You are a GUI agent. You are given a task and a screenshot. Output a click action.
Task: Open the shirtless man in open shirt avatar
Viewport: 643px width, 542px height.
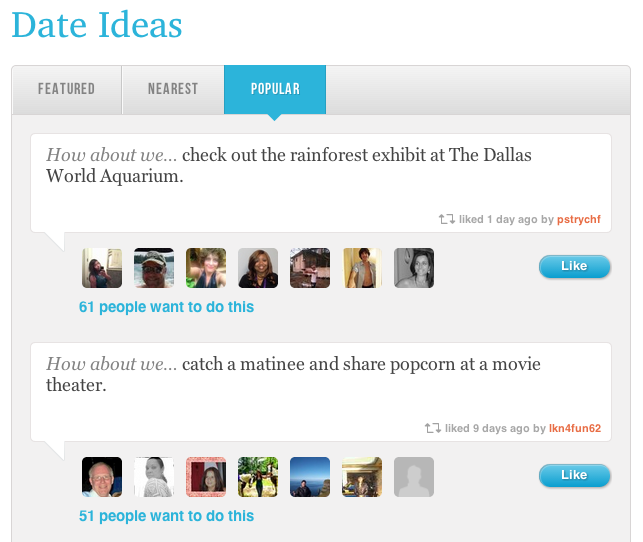362,268
